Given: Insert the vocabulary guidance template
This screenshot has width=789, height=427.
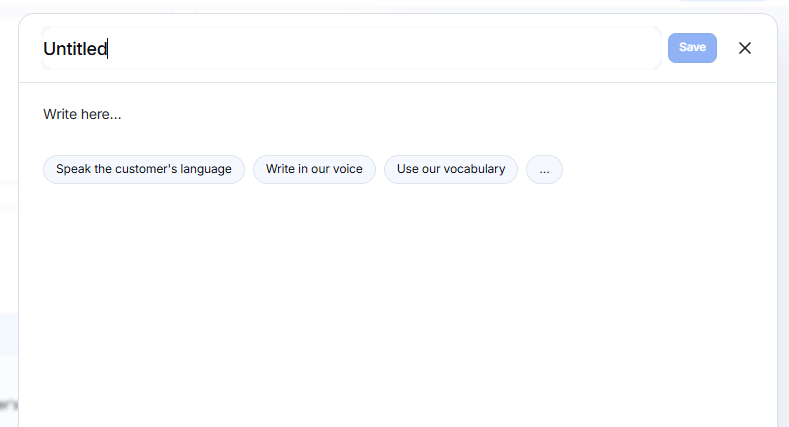Looking at the screenshot, I should [451, 169].
